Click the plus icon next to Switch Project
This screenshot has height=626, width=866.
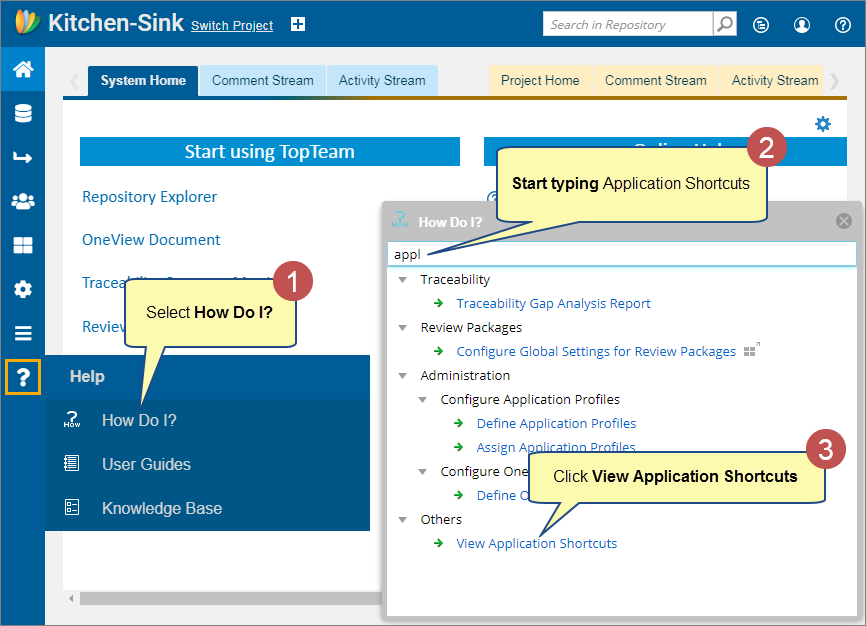[298, 24]
